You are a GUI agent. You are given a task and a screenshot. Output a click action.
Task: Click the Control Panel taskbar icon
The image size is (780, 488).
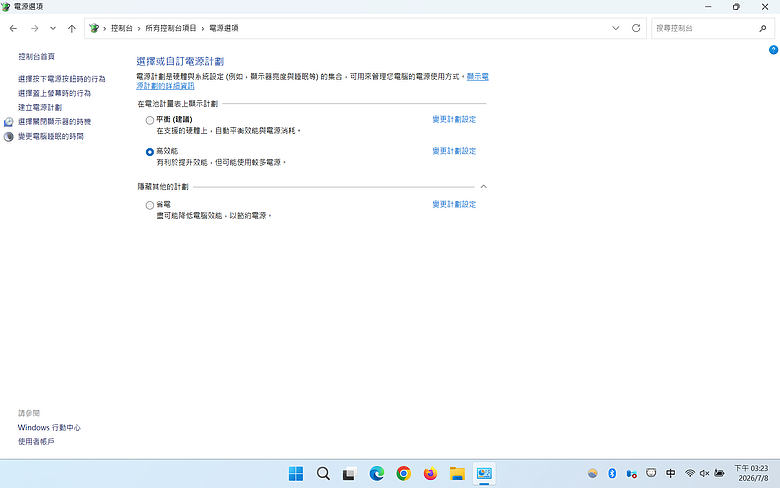point(484,474)
